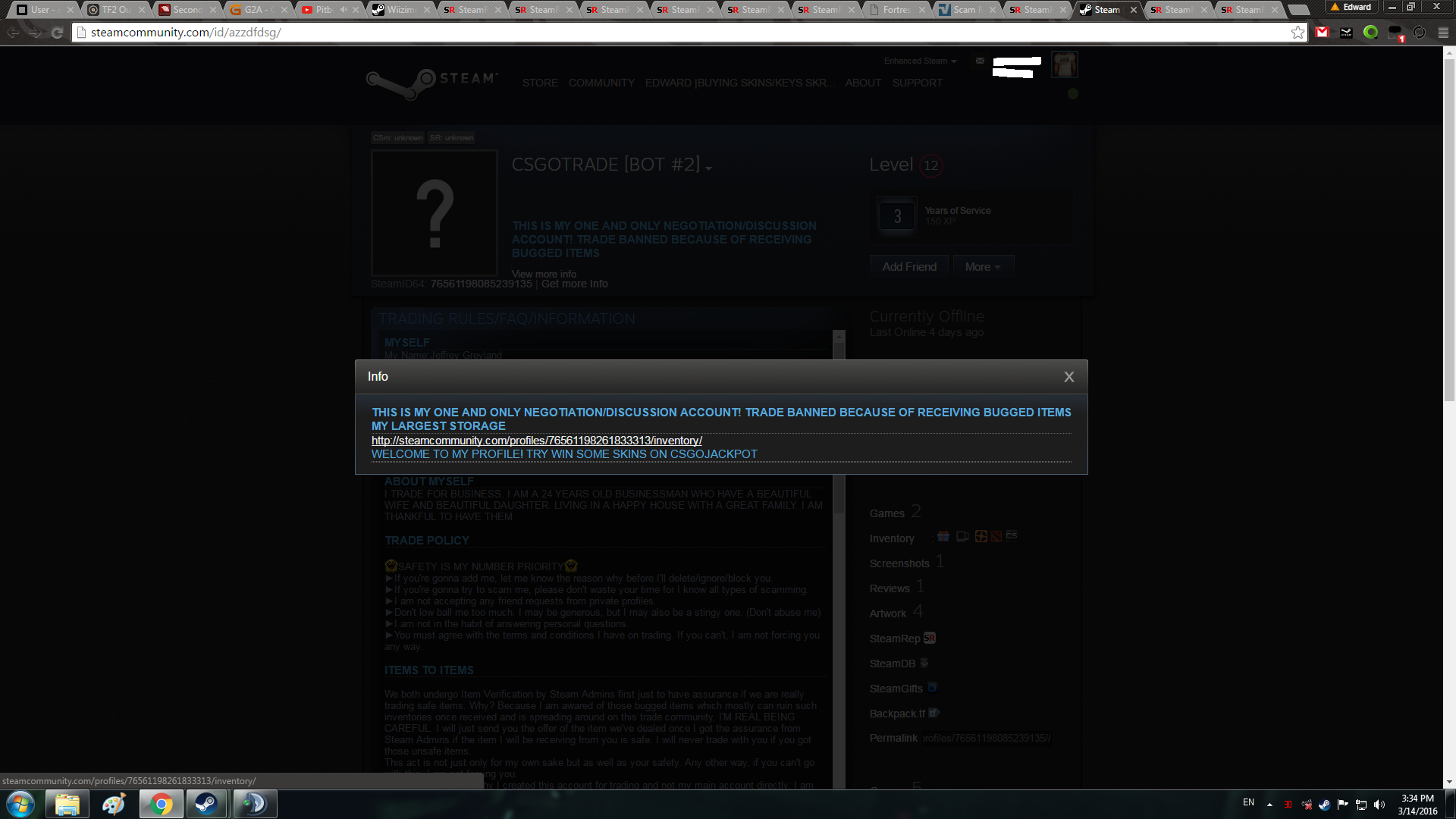Image resolution: width=1456 pixels, height=819 pixels.
Task: Open the gift inventory icon
Action: [943, 536]
